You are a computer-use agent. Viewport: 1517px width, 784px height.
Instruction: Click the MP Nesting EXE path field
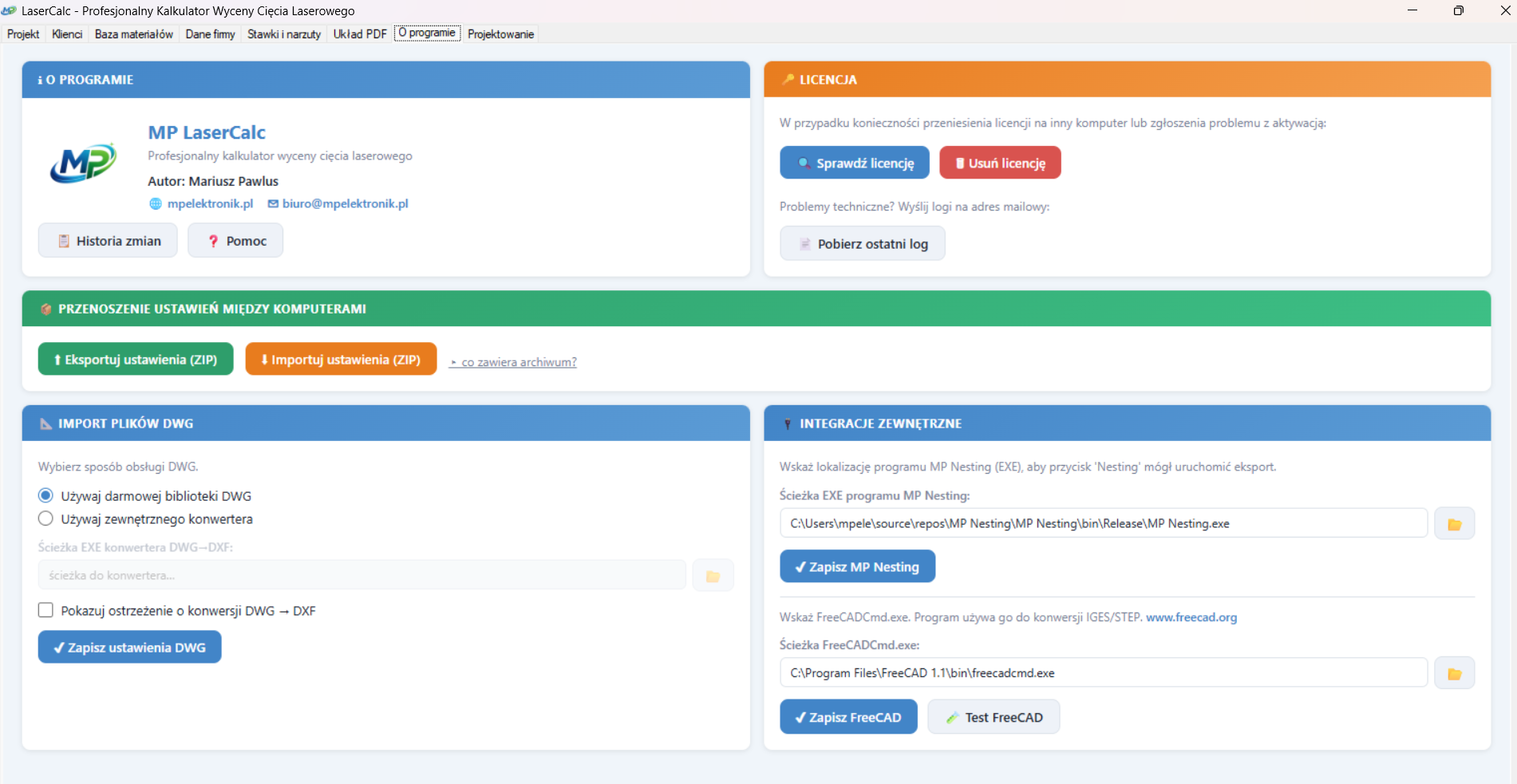click(1104, 524)
